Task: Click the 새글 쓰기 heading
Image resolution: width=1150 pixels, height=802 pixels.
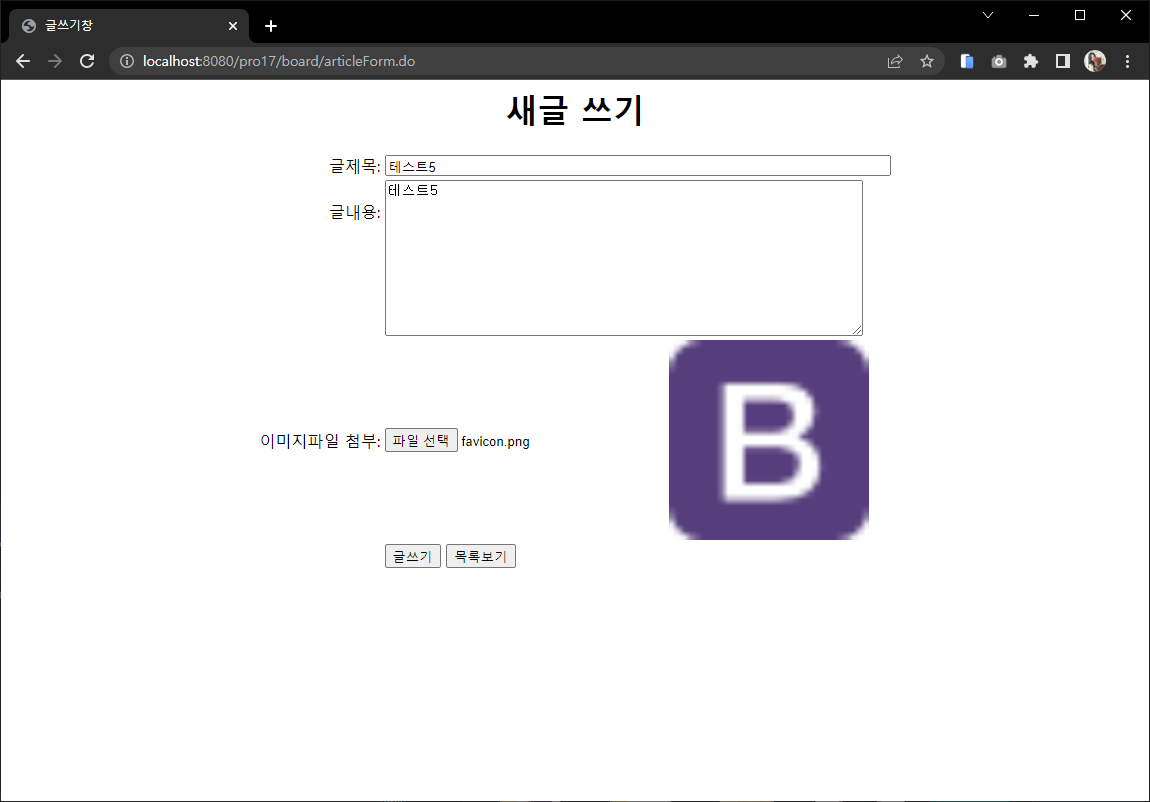Action: tap(574, 111)
